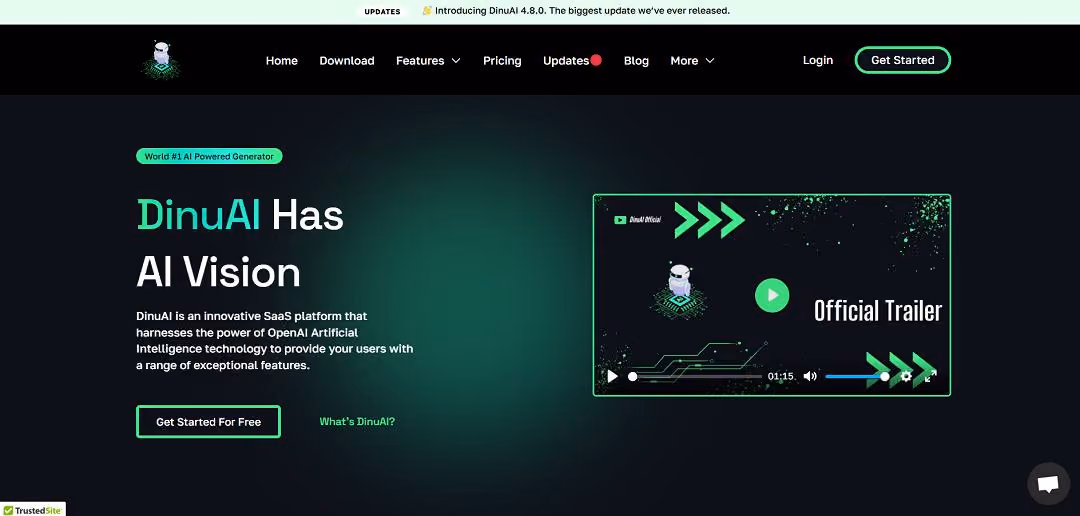Click the DinuAI Official YouTube channel label
This screenshot has height=516, width=1080.
tap(638, 220)
